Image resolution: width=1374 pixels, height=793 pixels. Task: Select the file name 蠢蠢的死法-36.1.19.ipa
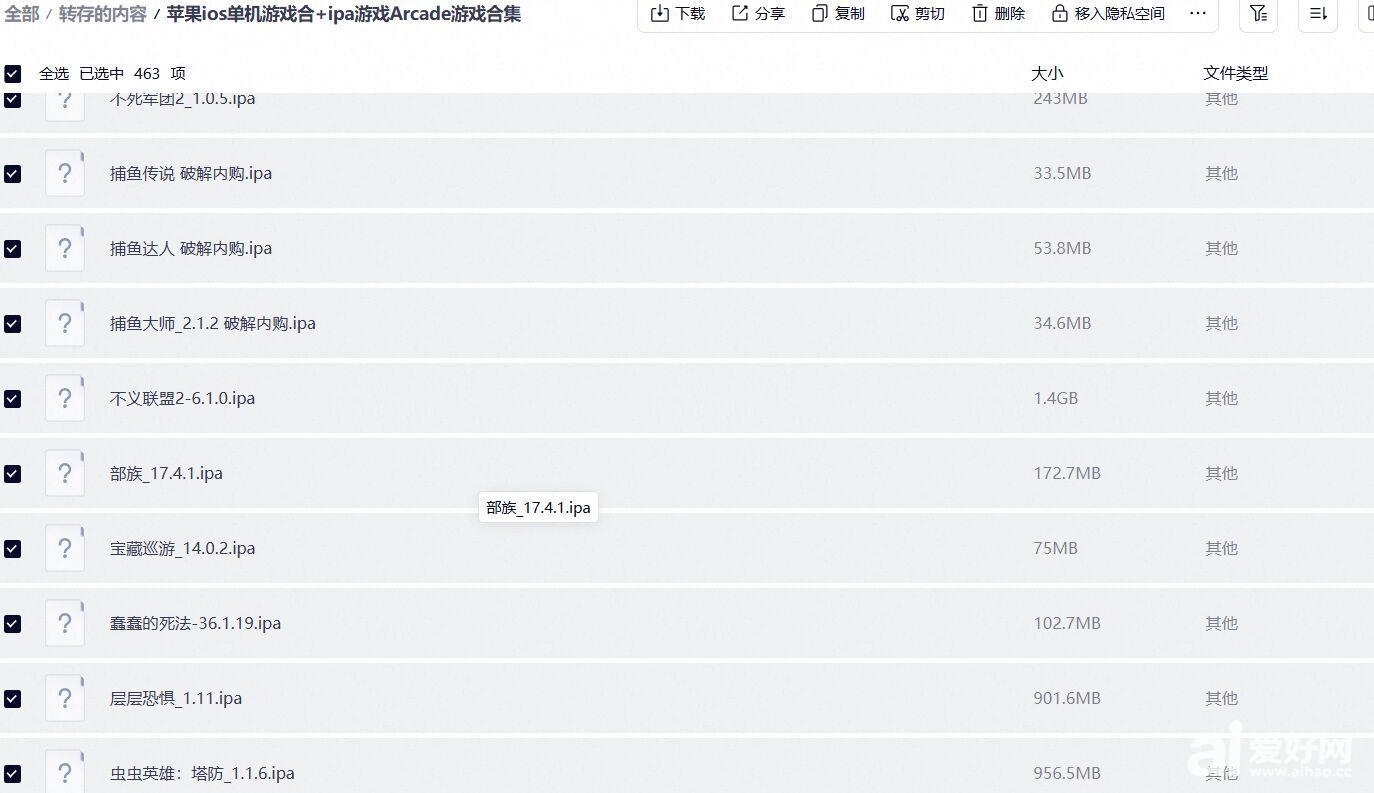click(195, 623)
